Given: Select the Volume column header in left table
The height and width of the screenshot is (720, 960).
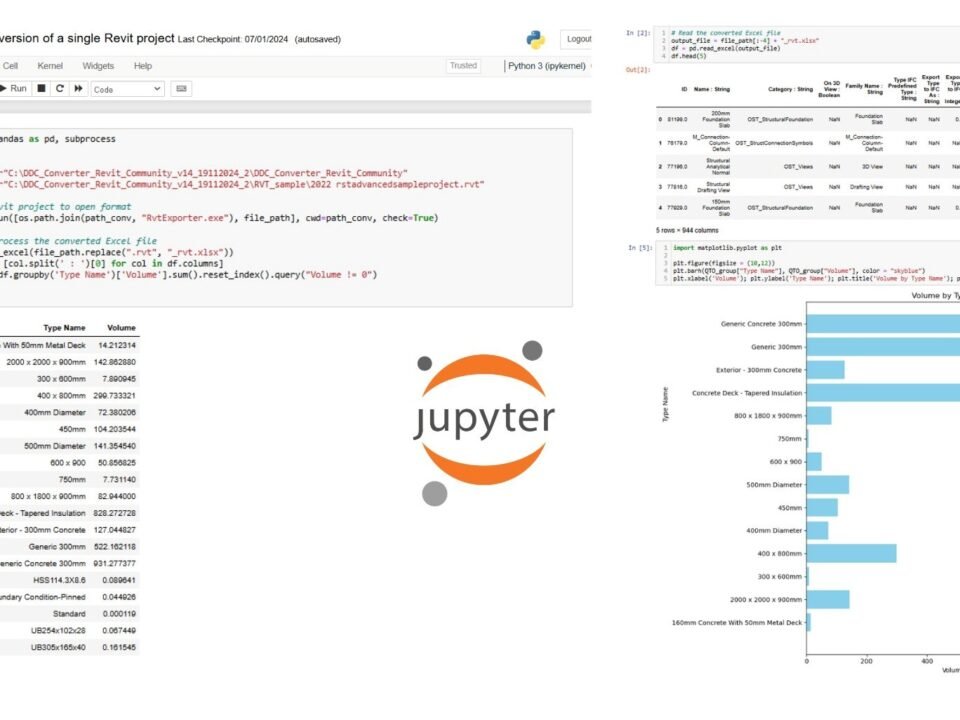Looking at the screenshot, I should click(121, 328).
